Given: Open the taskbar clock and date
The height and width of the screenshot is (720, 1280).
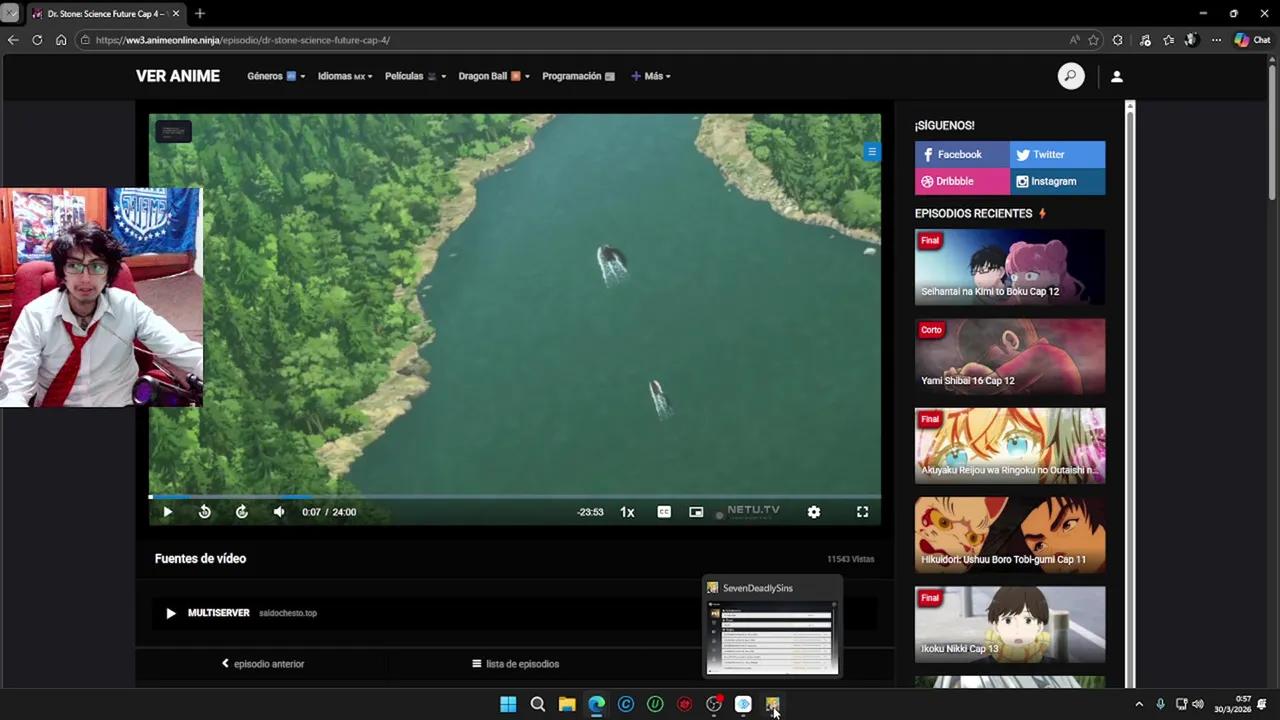Looking at the screenshot, I should click(x=1232, y=704).
